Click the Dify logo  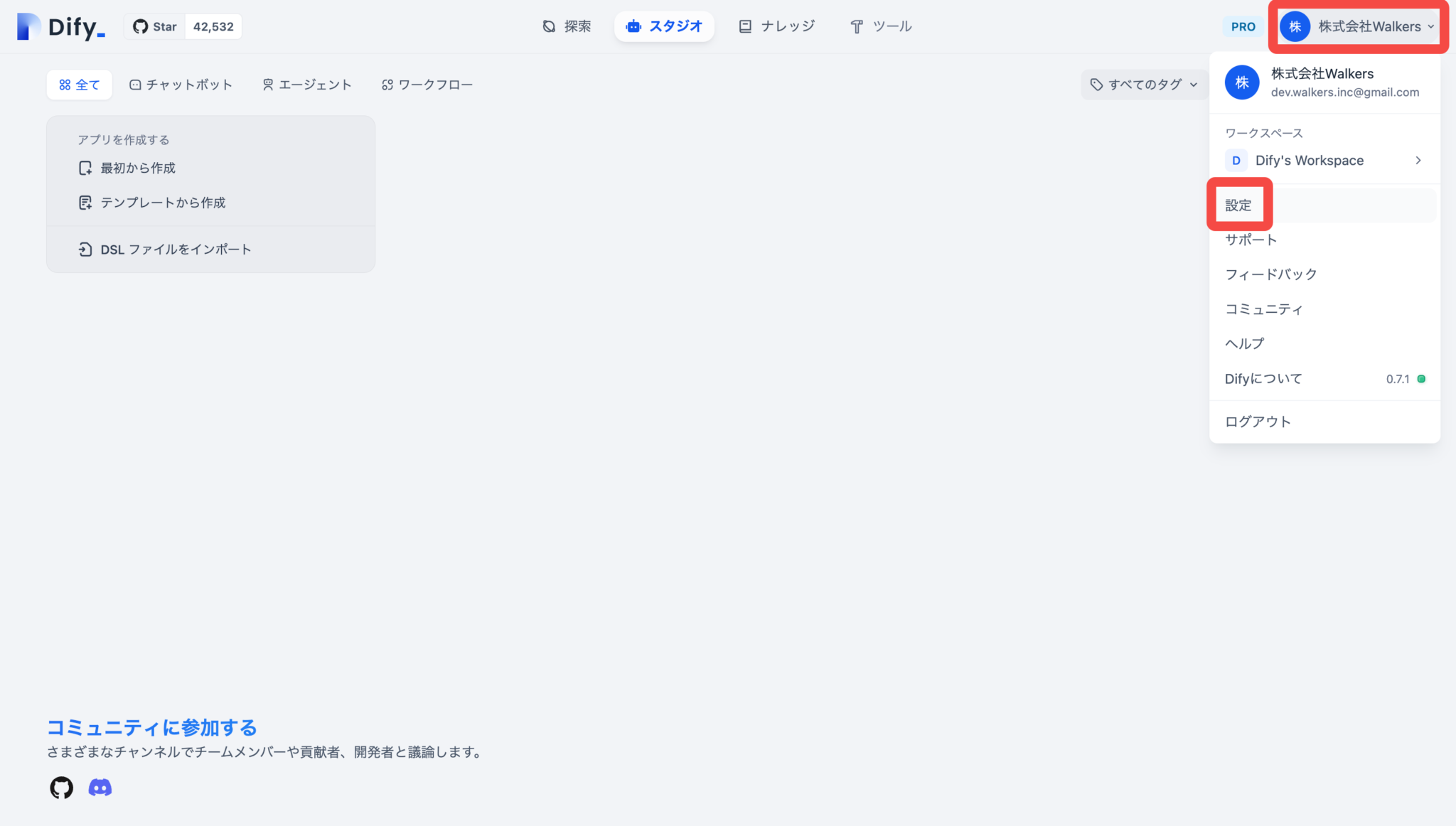tap(60, 26)
